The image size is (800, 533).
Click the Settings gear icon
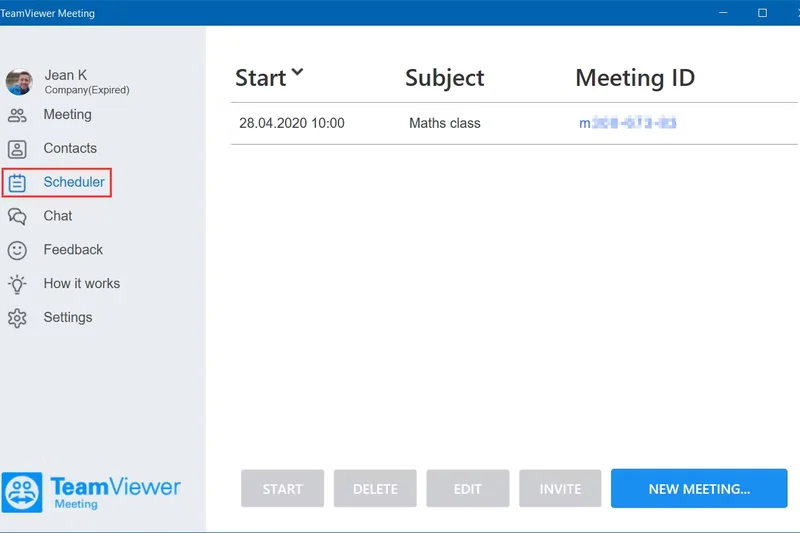point(17,318)
